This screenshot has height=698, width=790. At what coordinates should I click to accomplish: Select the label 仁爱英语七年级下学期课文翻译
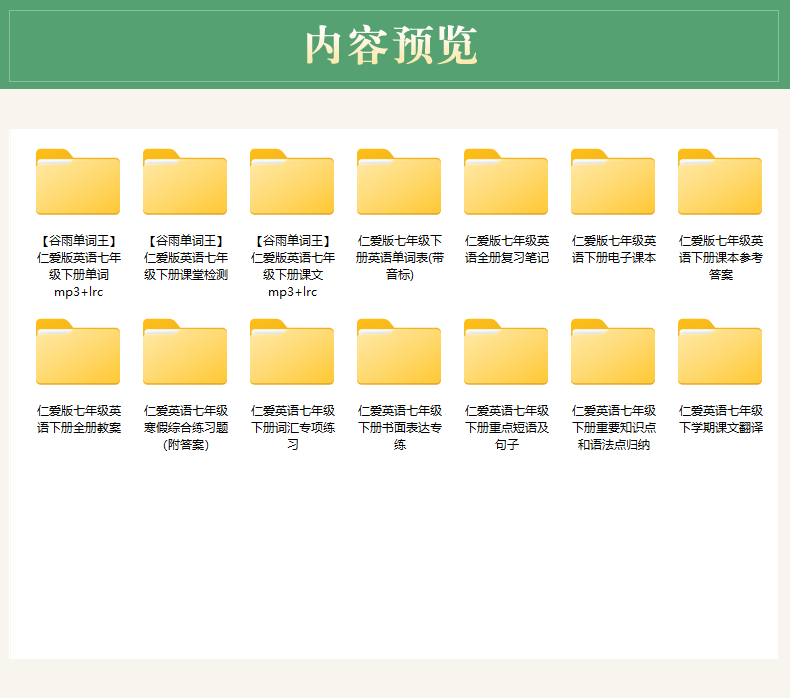coord(720,419)
